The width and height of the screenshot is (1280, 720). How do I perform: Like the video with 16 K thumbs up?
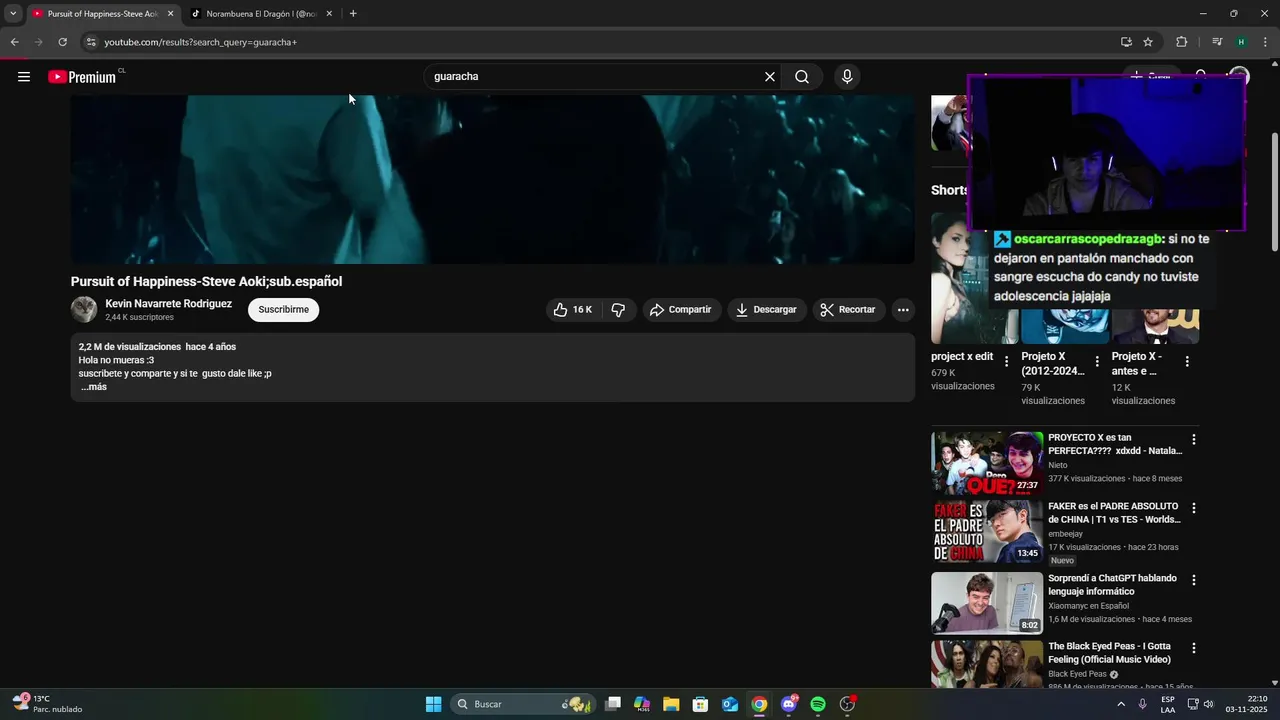point(574,310)
